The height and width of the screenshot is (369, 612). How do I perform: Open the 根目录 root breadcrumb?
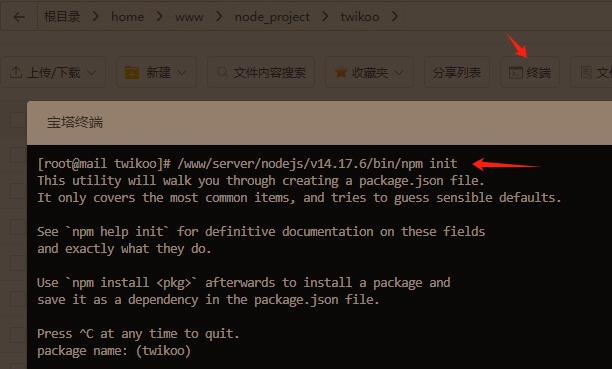tap(62, 17)
